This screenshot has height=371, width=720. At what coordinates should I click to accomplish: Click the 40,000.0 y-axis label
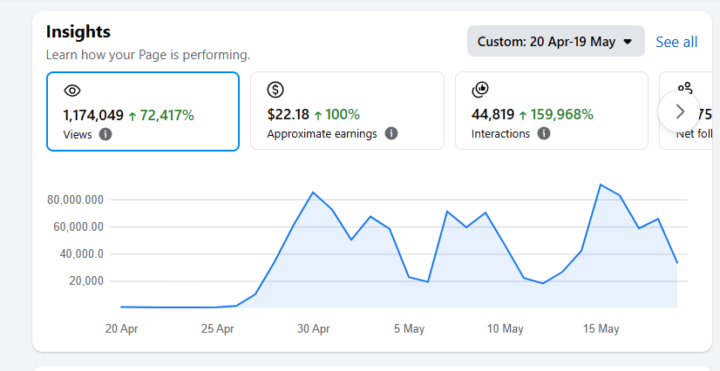point(82,254)
